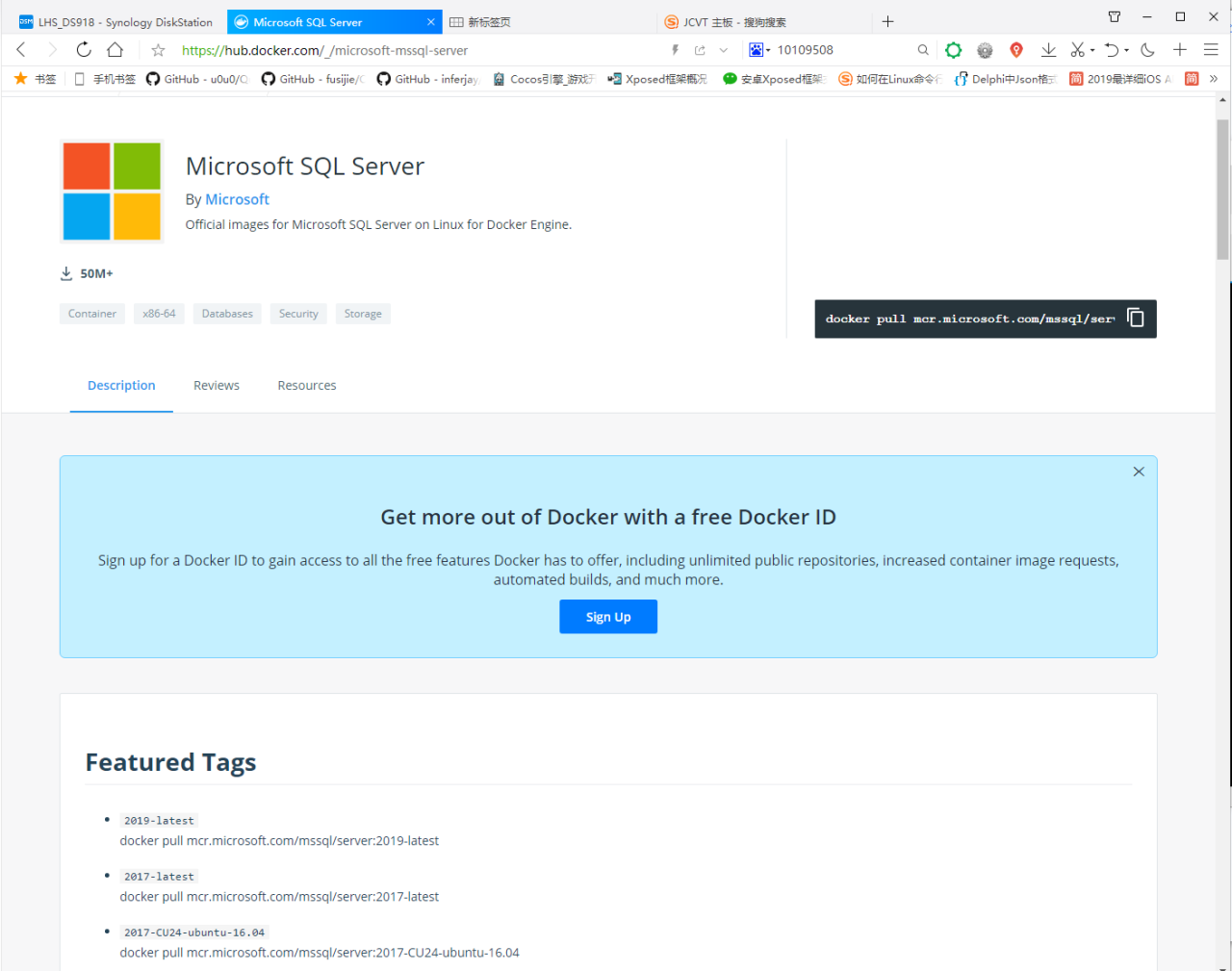The width and height of the screenshot is (1232, 971).
Task: Open the 安卓Xposed框架 bookmark
Action: tap(775, 79)
